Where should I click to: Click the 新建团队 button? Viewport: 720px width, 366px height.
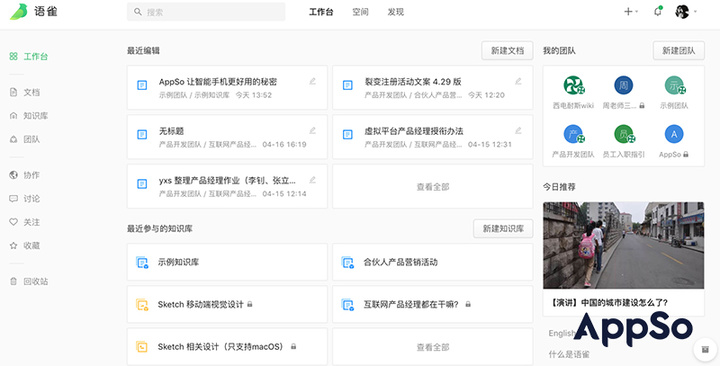(678, 51)
